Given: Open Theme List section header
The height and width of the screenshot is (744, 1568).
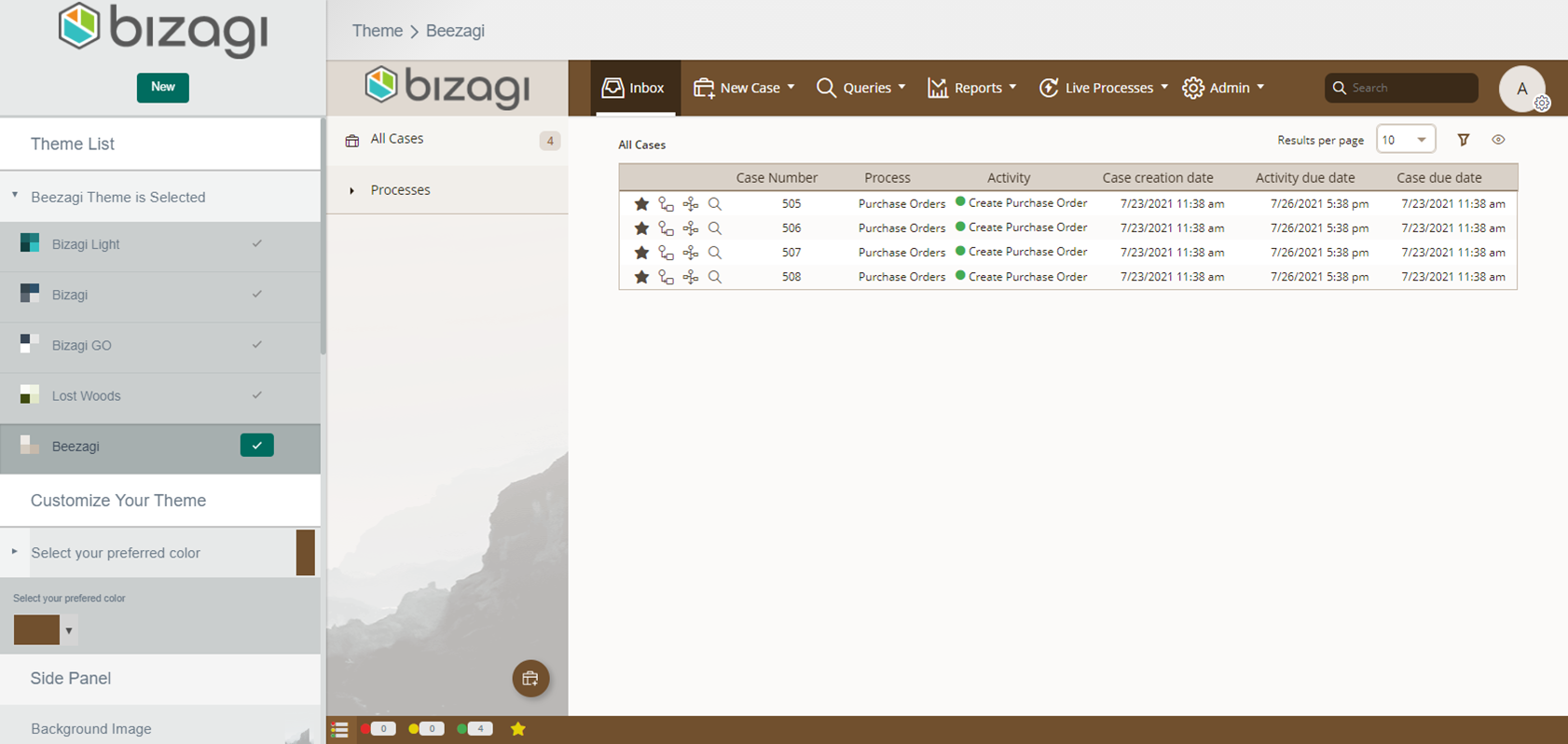Looking at the screenshot, I should tap(160, 144).
